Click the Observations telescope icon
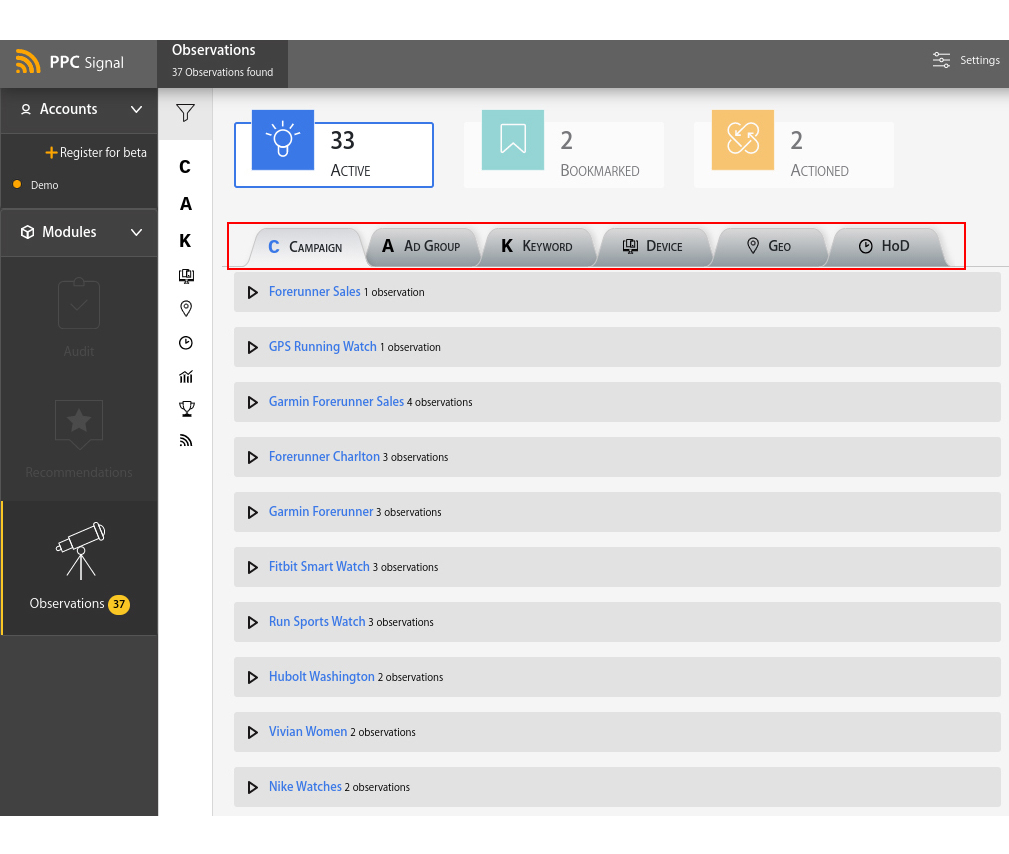1009x854 pixels. coord(80,550)
